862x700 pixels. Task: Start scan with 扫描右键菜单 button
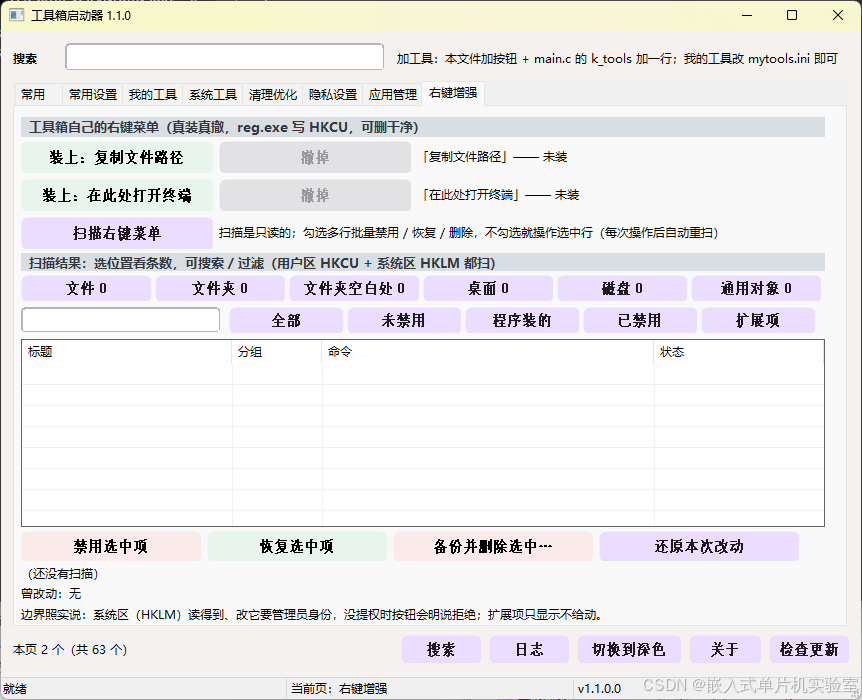pyautogui.click(x=117, y=233)
